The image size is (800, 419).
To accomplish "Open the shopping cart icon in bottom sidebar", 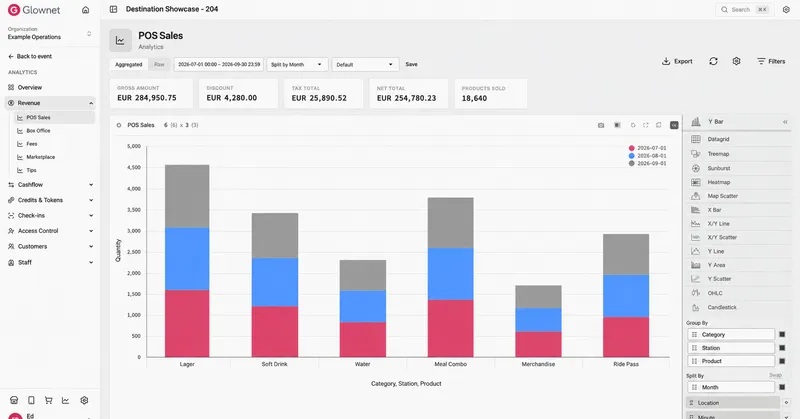I will [48, 401].
